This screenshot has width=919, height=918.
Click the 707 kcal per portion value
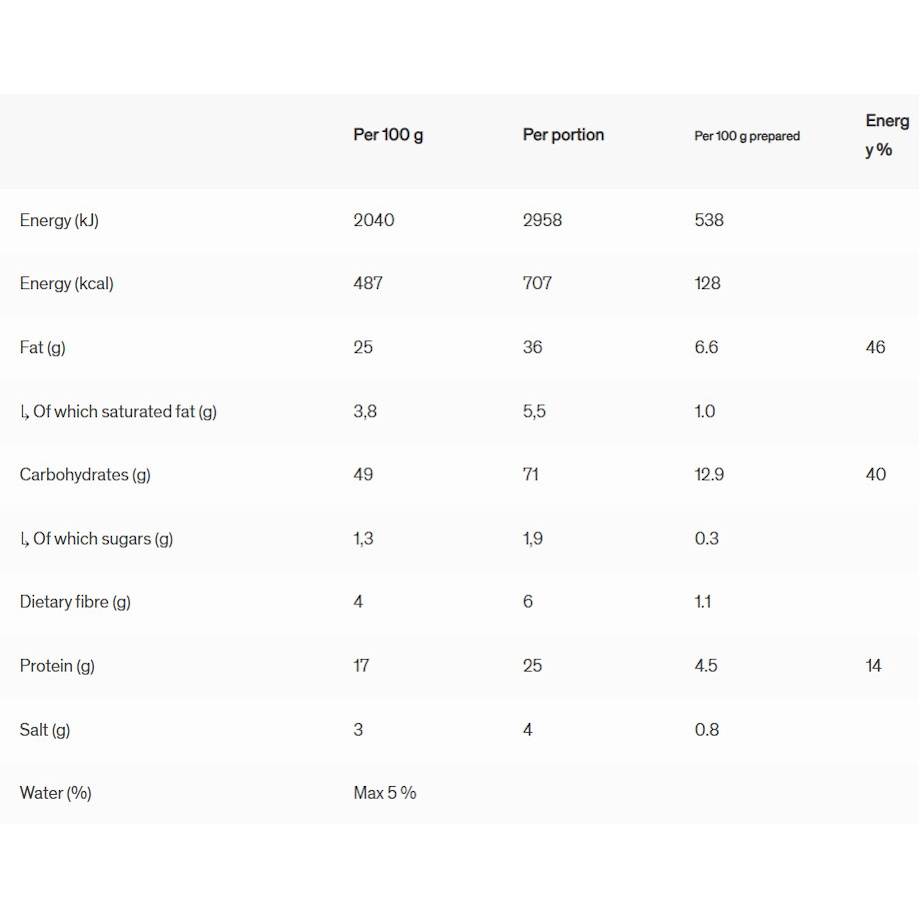coord(537,283)
